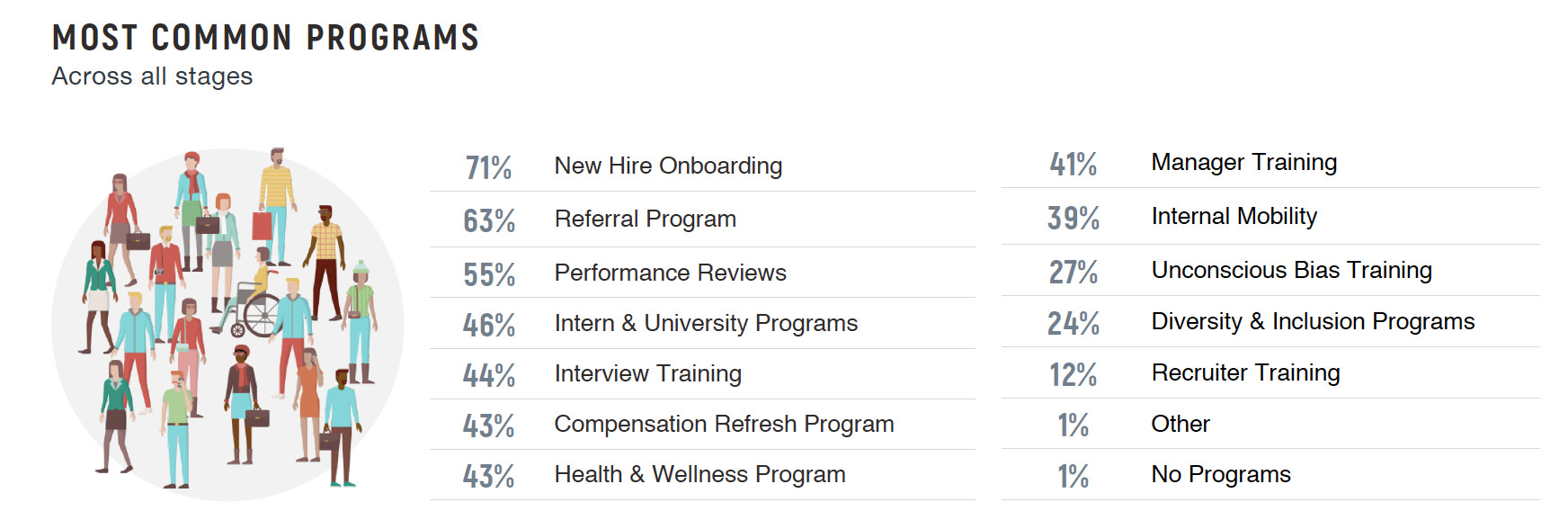Select Health & Wellness Program row

click(702, 475)
